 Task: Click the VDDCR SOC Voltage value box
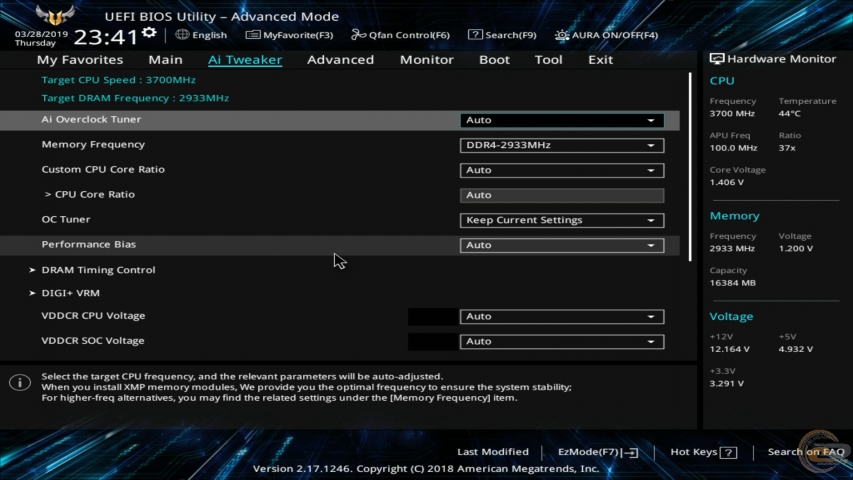433,341
